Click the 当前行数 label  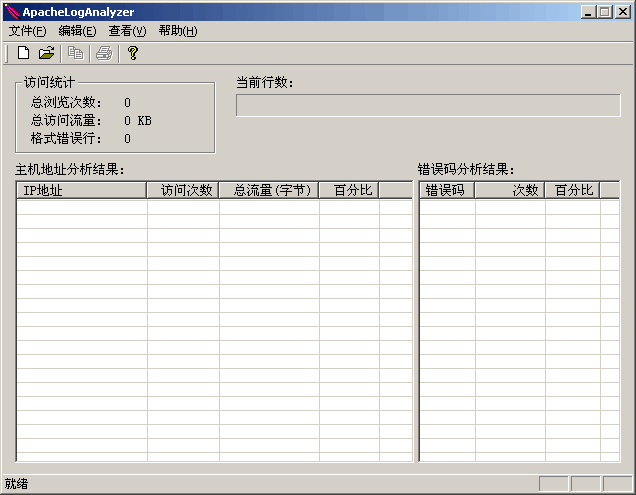[264, 82]
